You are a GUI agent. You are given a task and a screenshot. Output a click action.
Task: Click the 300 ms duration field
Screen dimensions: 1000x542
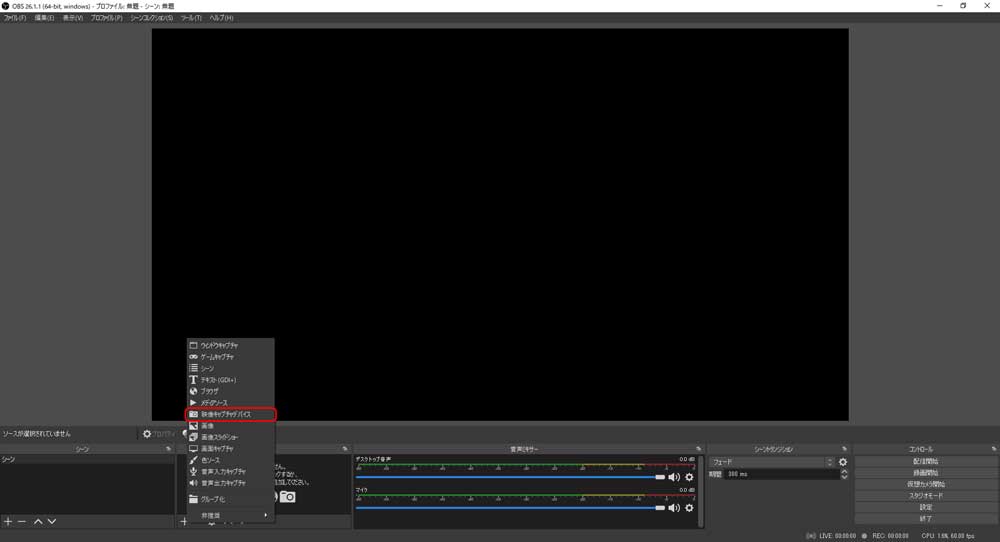coord(782,474)
